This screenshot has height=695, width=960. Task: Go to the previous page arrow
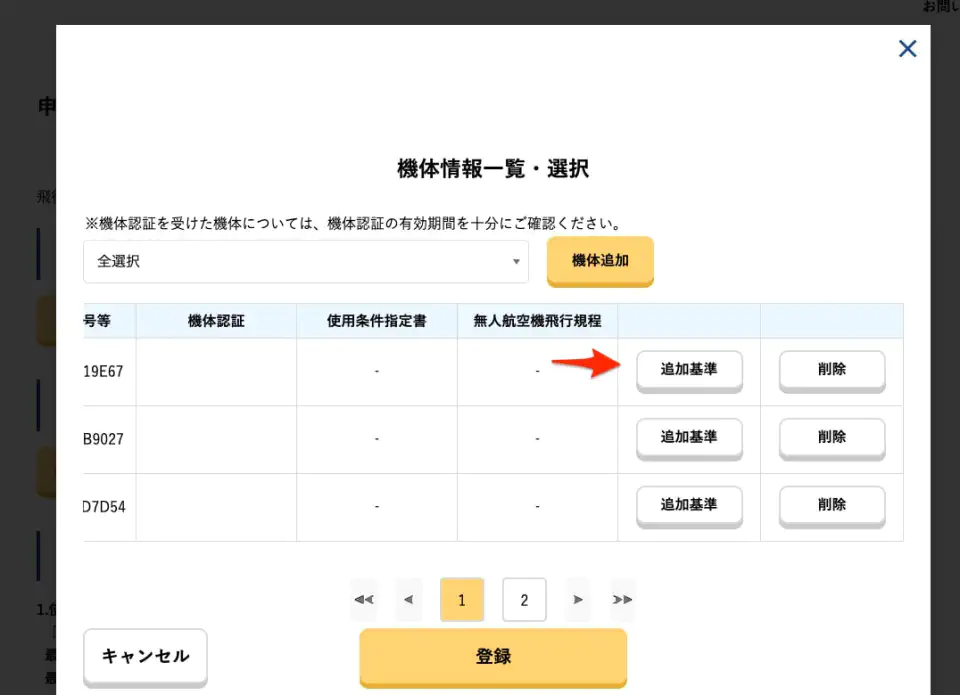408,600
